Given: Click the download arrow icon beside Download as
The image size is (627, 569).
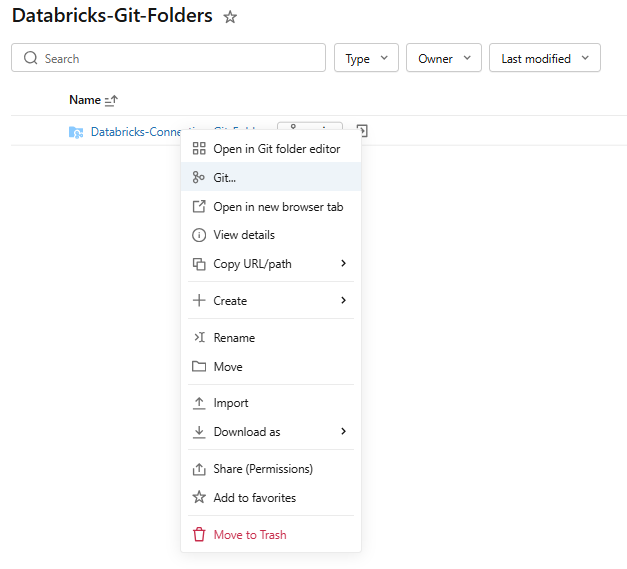Looking at the screenshot, I should point(199,432).
